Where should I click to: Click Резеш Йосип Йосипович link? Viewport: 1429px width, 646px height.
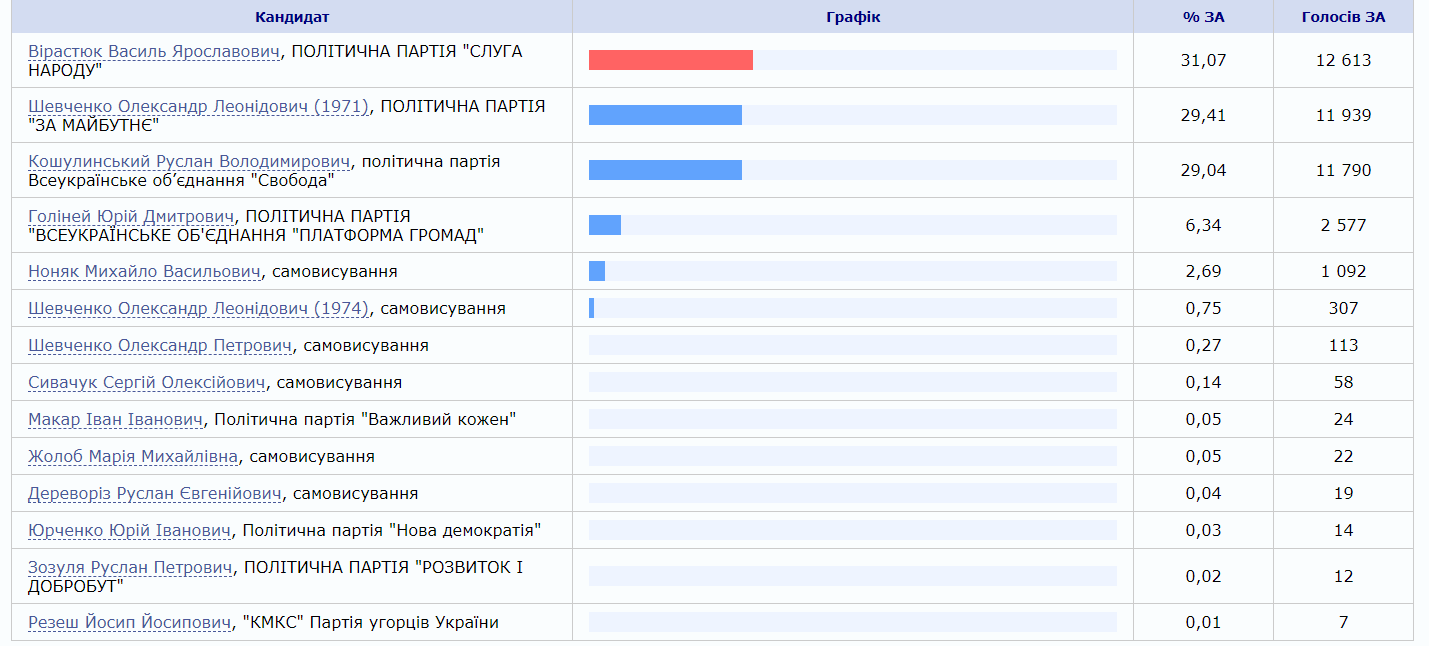point(130,622)
